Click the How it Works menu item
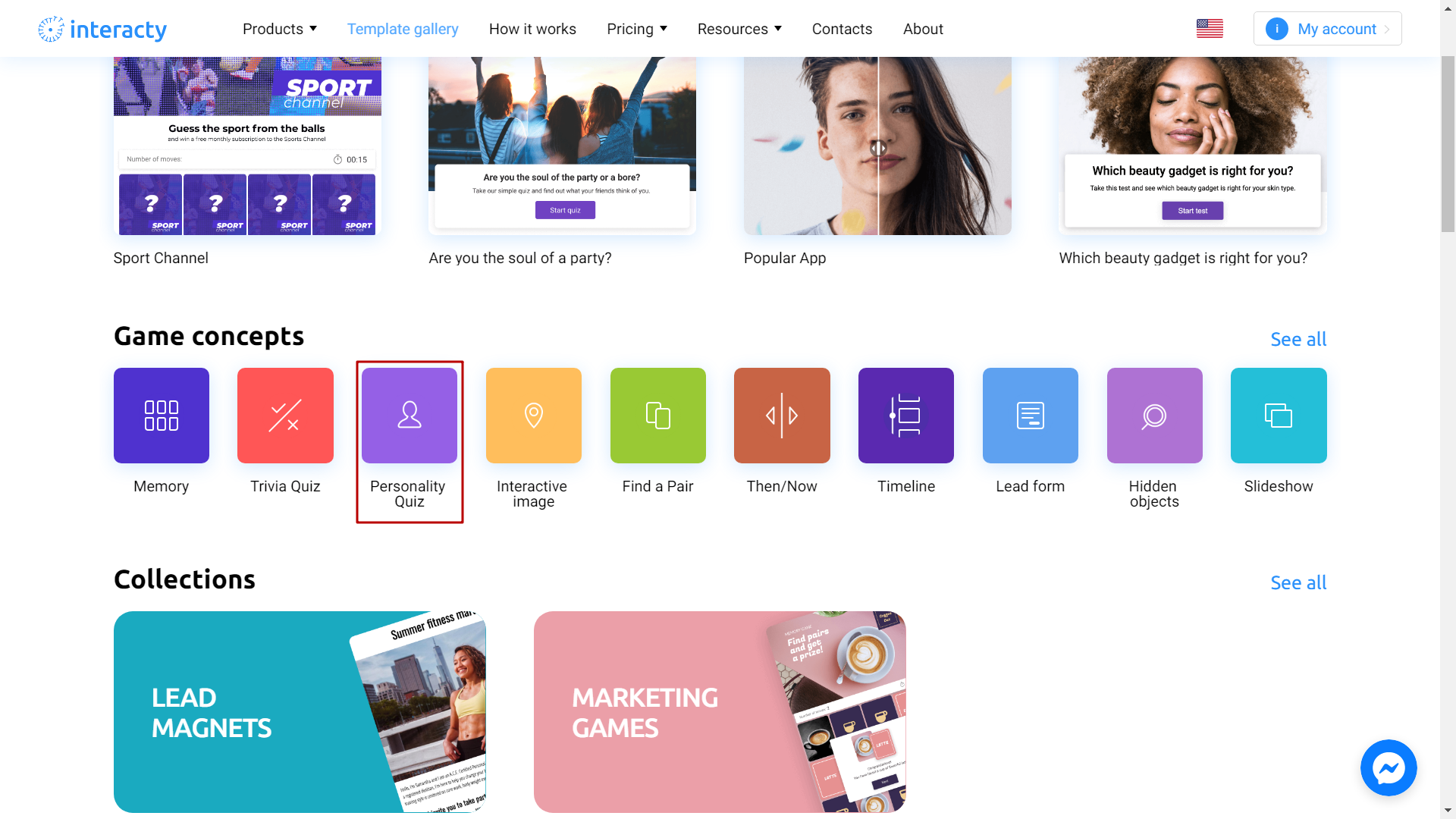 coord(532,28)
